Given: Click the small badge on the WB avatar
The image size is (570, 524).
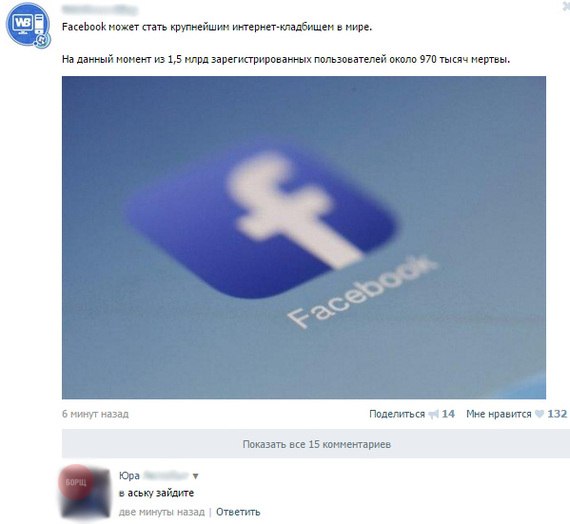Looking at the screenshot, I should click(42, 39).
